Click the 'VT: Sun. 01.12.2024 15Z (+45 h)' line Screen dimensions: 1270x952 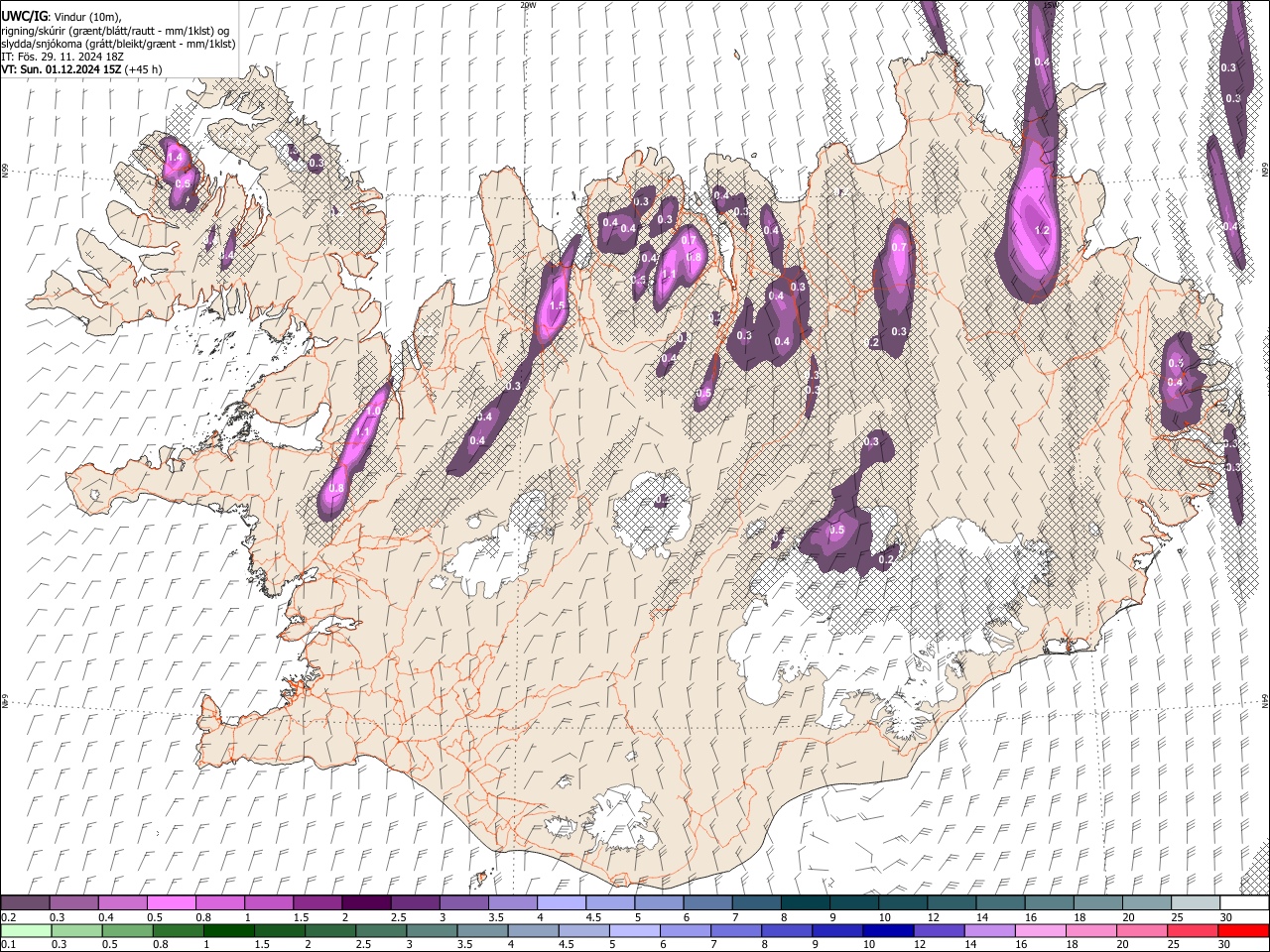coord(81,69)
